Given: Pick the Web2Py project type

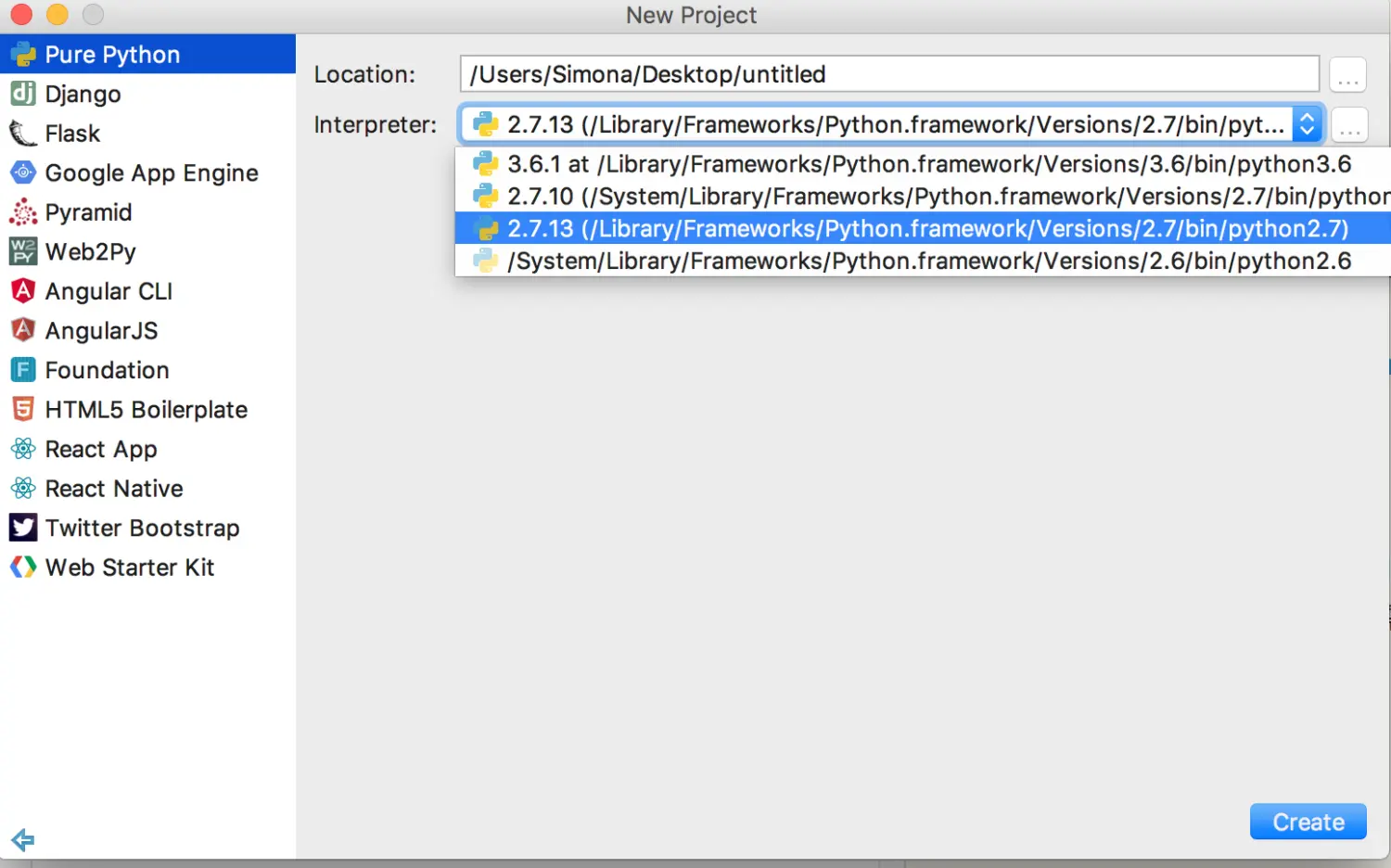Looking at the screenshot, I should 148,251.
